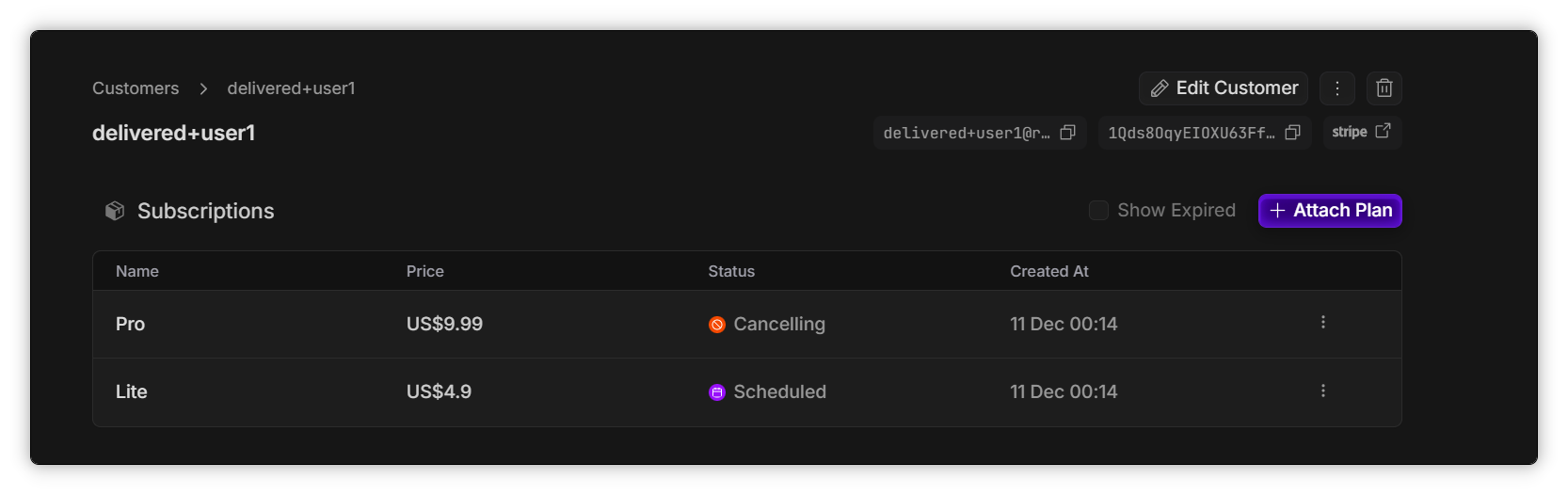Click the Cancelling status icon
1568x495 pixels.
tap(717, 325)
